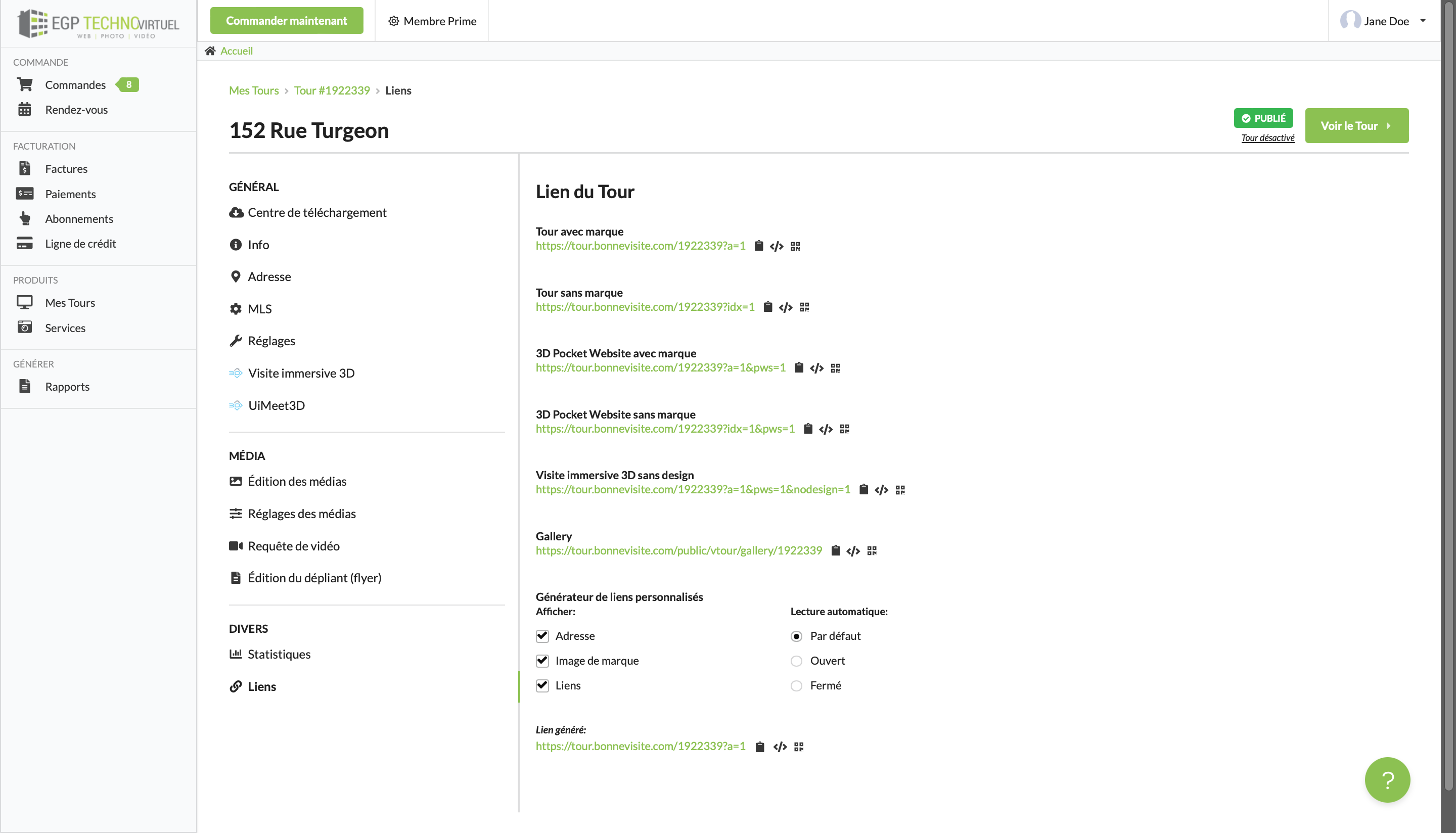
Task: Open embed code for Tour sans marque
Action: point(786,307)
